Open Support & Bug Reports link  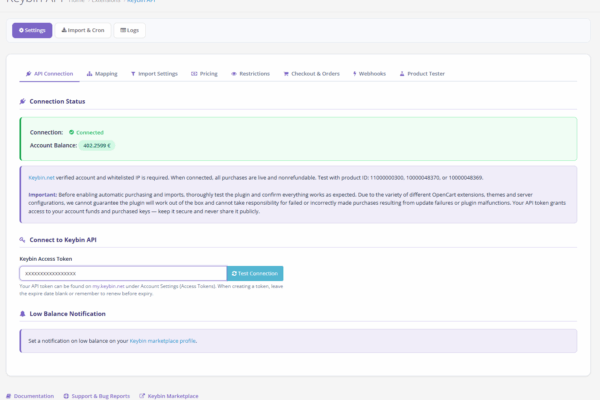click(x=96, y=396)
